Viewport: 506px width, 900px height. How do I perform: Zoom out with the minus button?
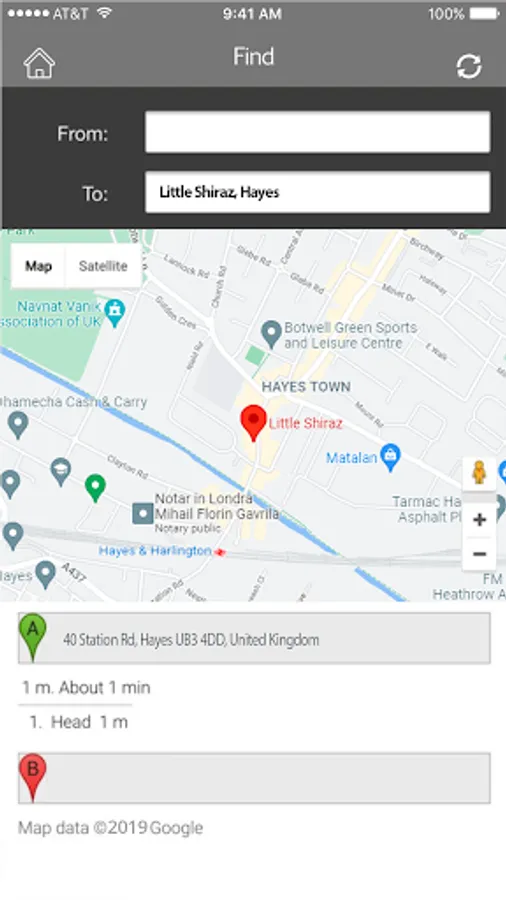(479, 554)
